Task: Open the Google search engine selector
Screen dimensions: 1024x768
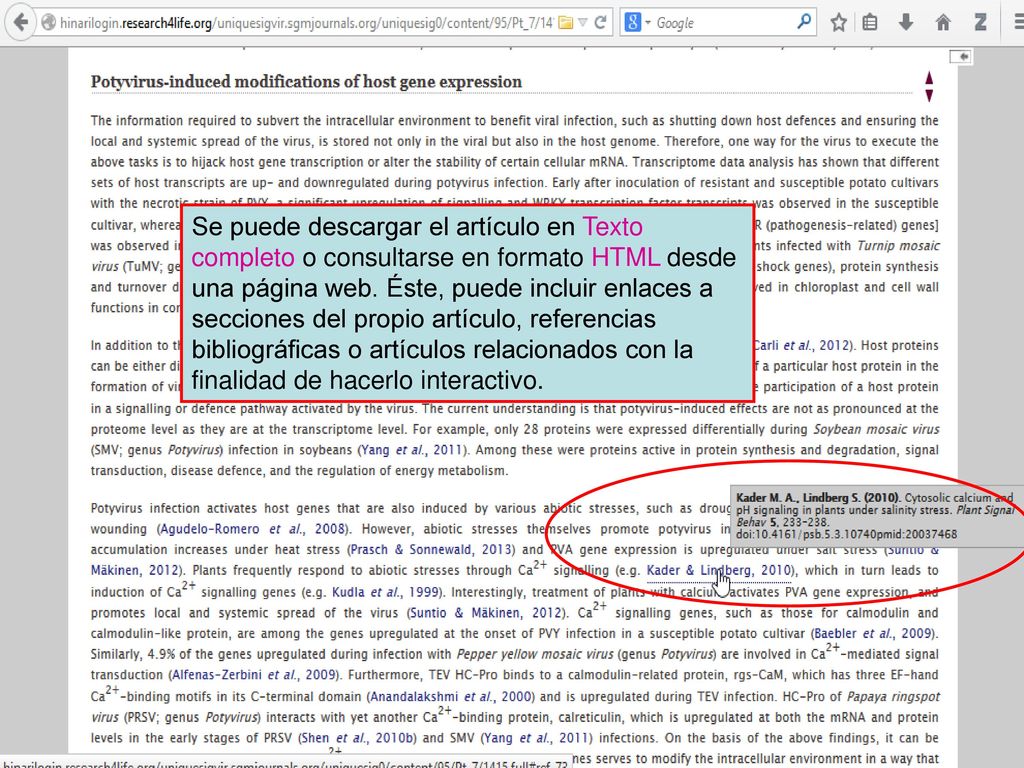Action: point(638,23)
